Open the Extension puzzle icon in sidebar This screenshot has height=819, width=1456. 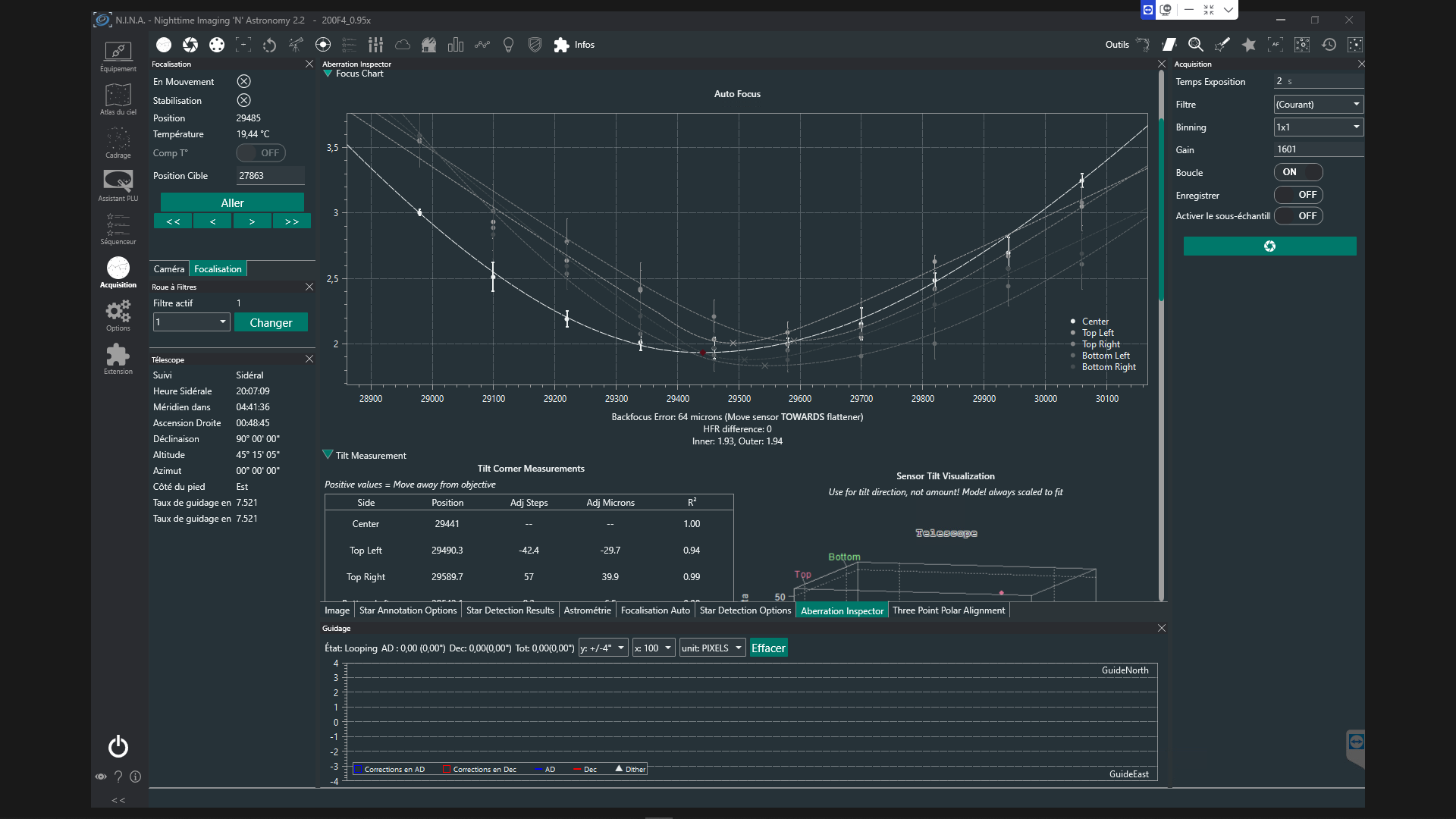point(118,359)
